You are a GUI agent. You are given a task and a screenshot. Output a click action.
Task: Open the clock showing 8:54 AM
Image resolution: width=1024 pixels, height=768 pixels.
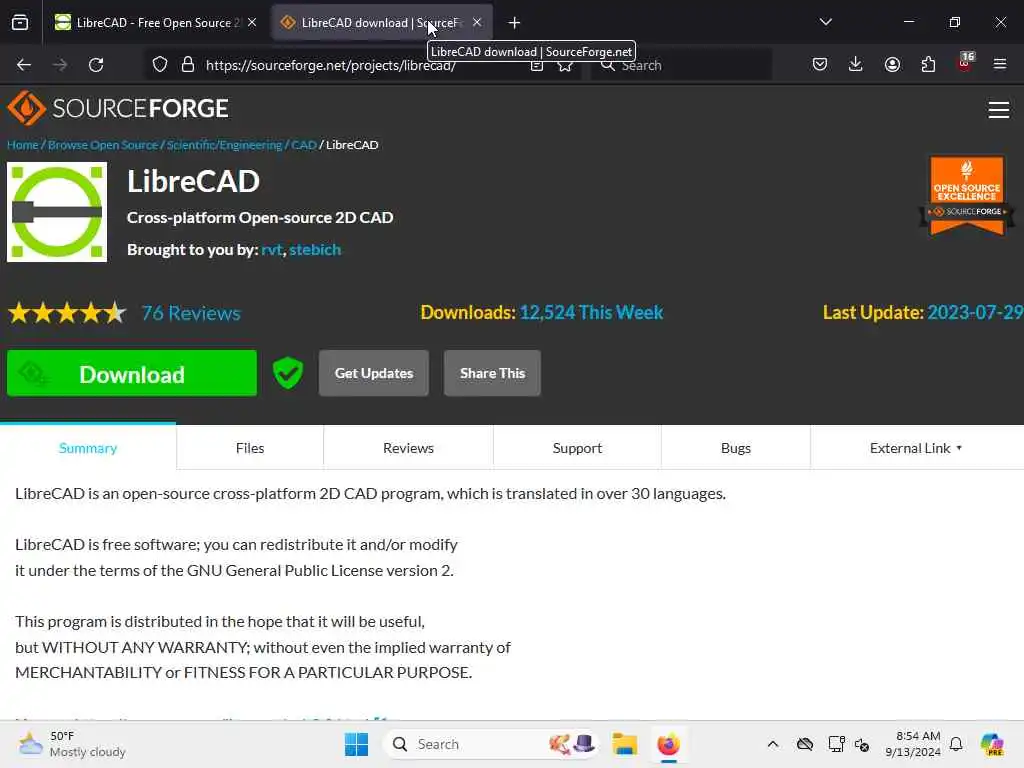click(x=913, y=744)
